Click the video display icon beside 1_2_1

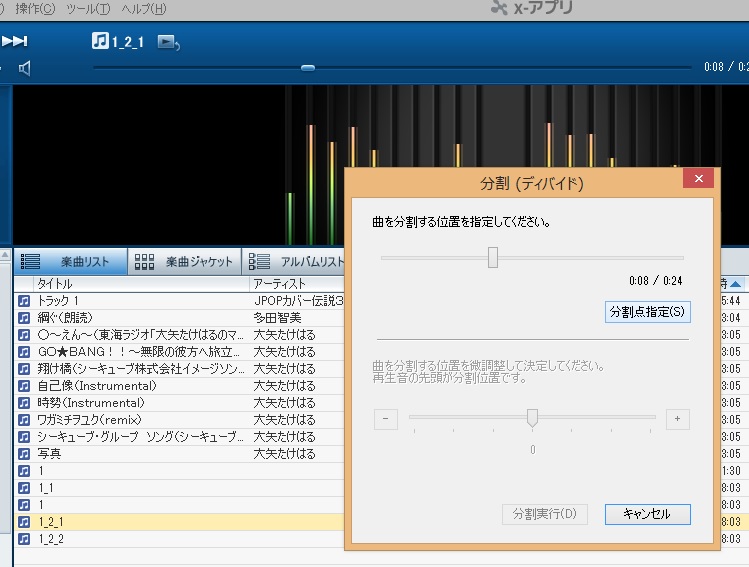[x=169, y=42]
